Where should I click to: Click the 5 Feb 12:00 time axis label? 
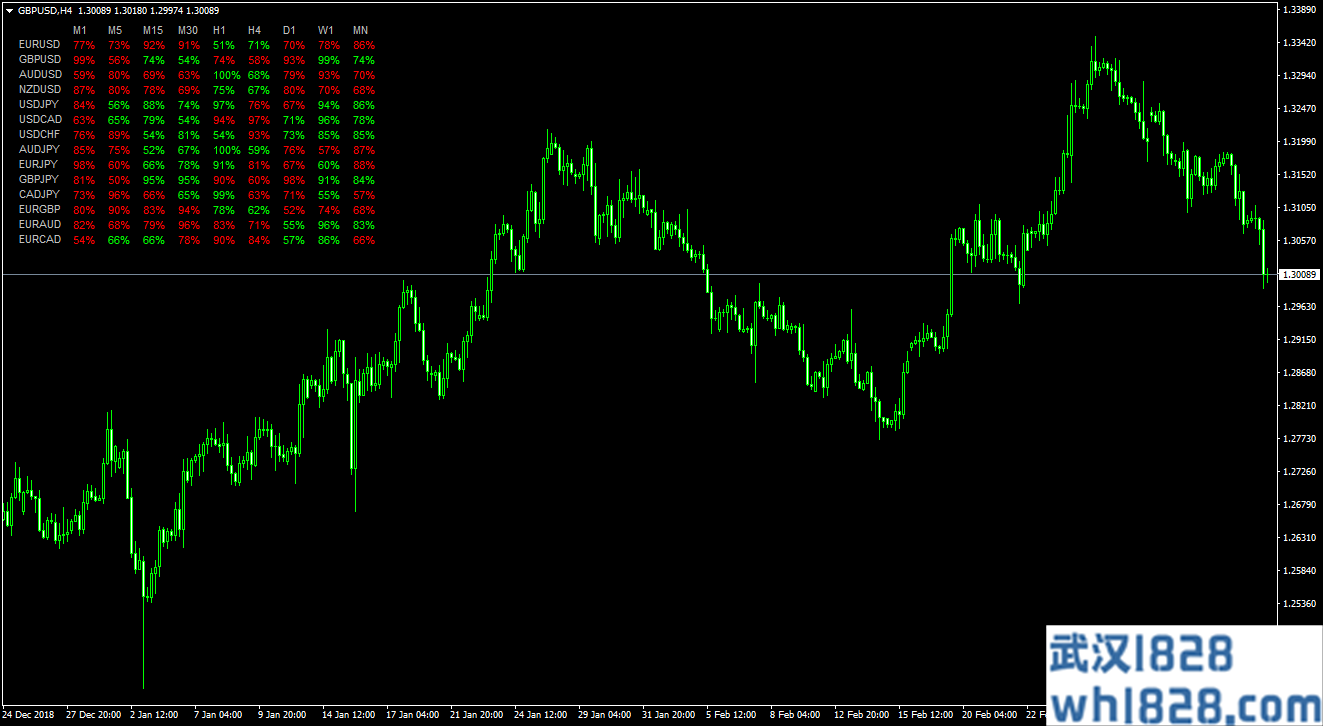pos(732,715)
